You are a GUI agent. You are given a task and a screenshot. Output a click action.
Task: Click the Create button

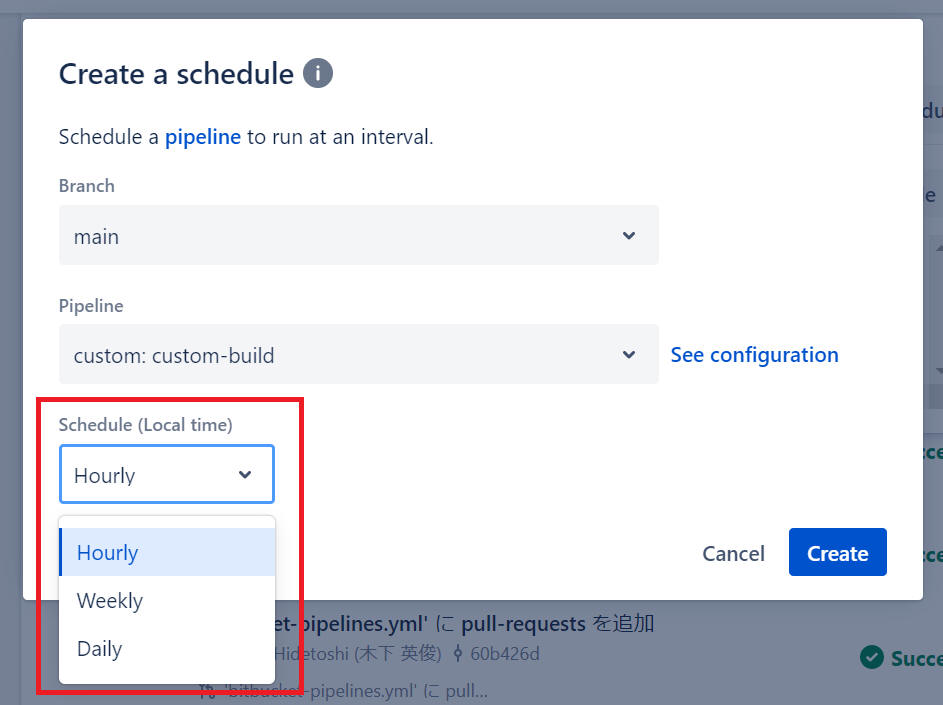837,552
